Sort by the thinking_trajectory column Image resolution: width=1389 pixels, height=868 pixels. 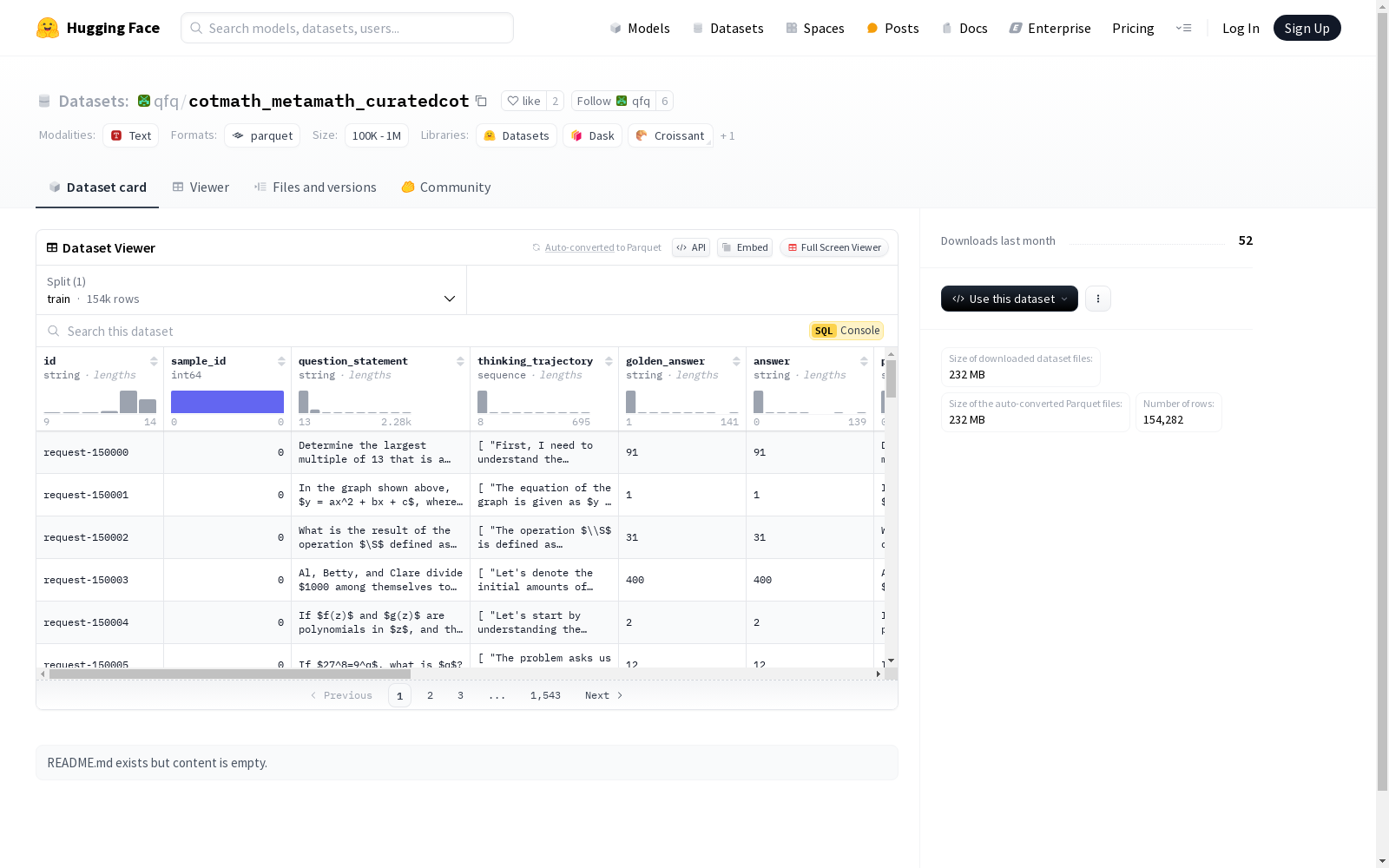(x=609, y=361)
